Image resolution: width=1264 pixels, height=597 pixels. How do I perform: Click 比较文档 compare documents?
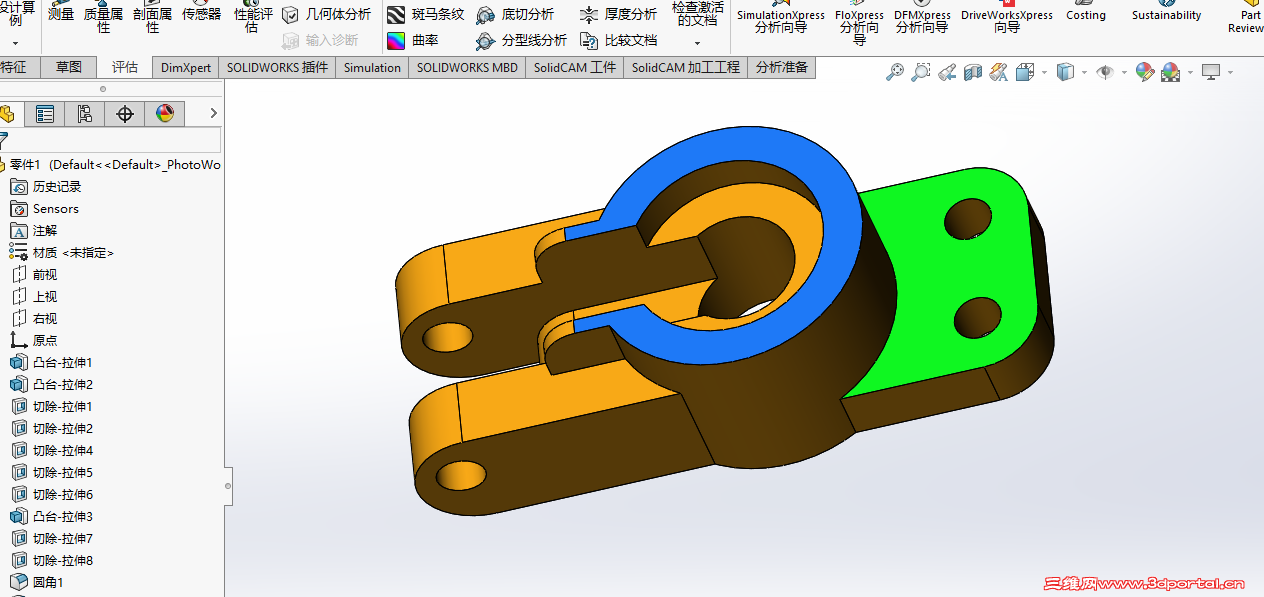[x=619, y=40]
